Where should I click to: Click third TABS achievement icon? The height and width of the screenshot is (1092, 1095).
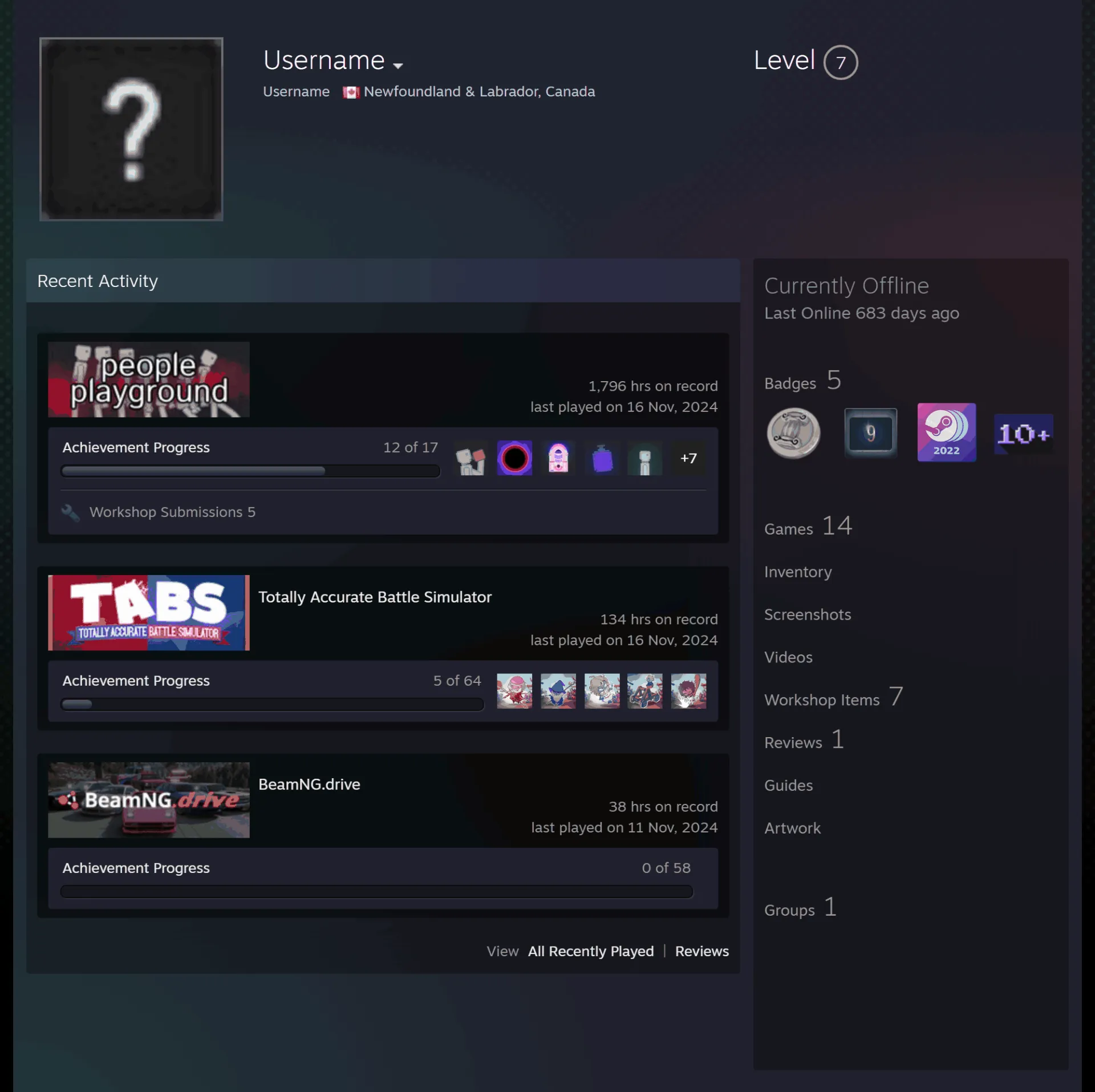pyautogui.click(x=602, y=691)
